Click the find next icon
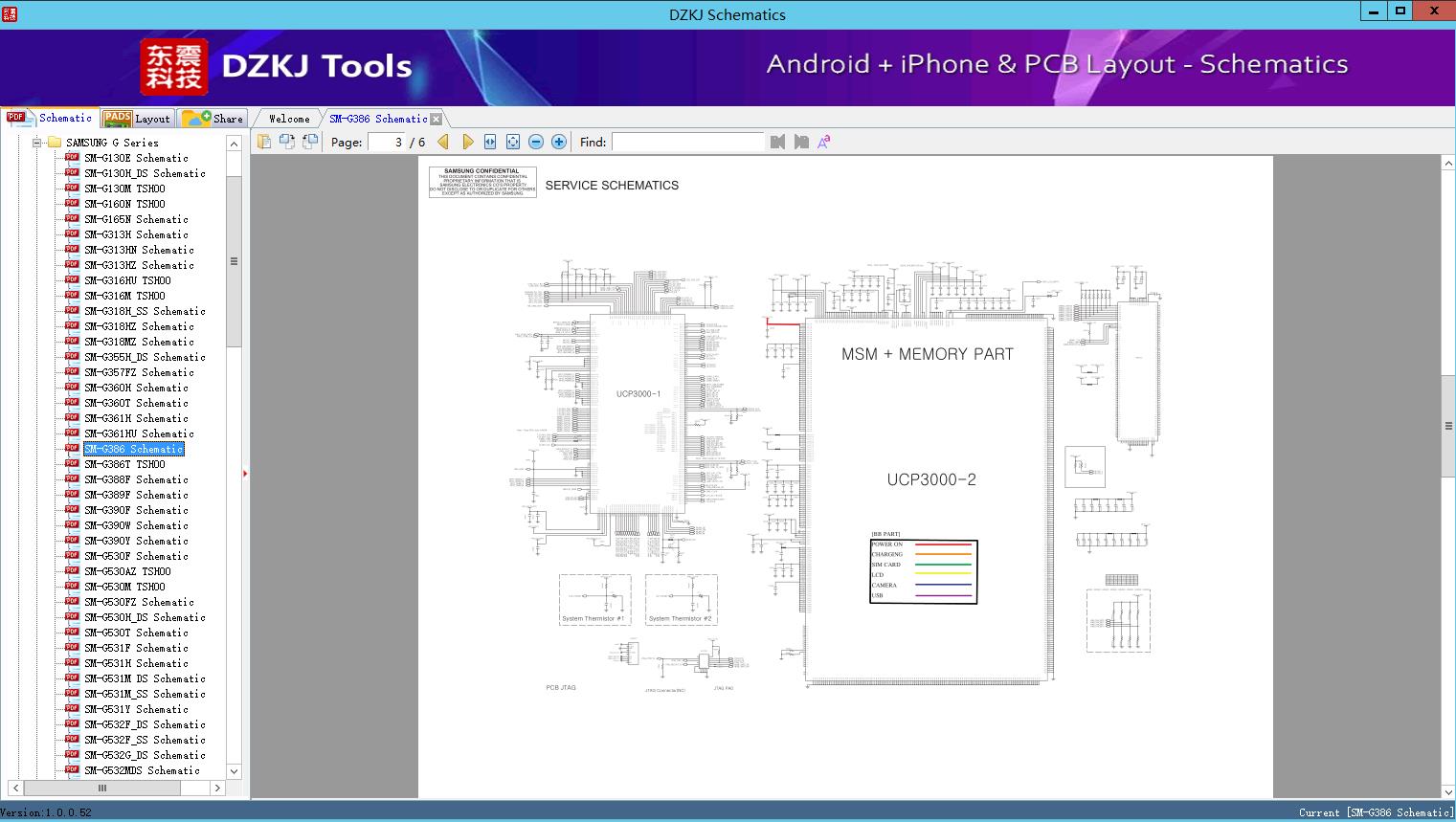 pyautogui.click(x=801, y=142)
